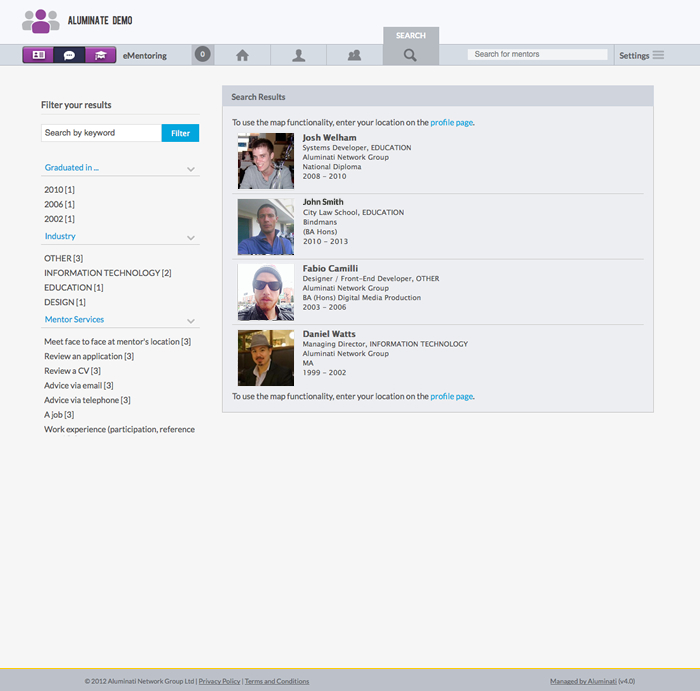Image resolution: width=700 pixels, height=691 pixels.
Task: Open the Settings menu
Action: pyautogui.click(x=640, y=55)
